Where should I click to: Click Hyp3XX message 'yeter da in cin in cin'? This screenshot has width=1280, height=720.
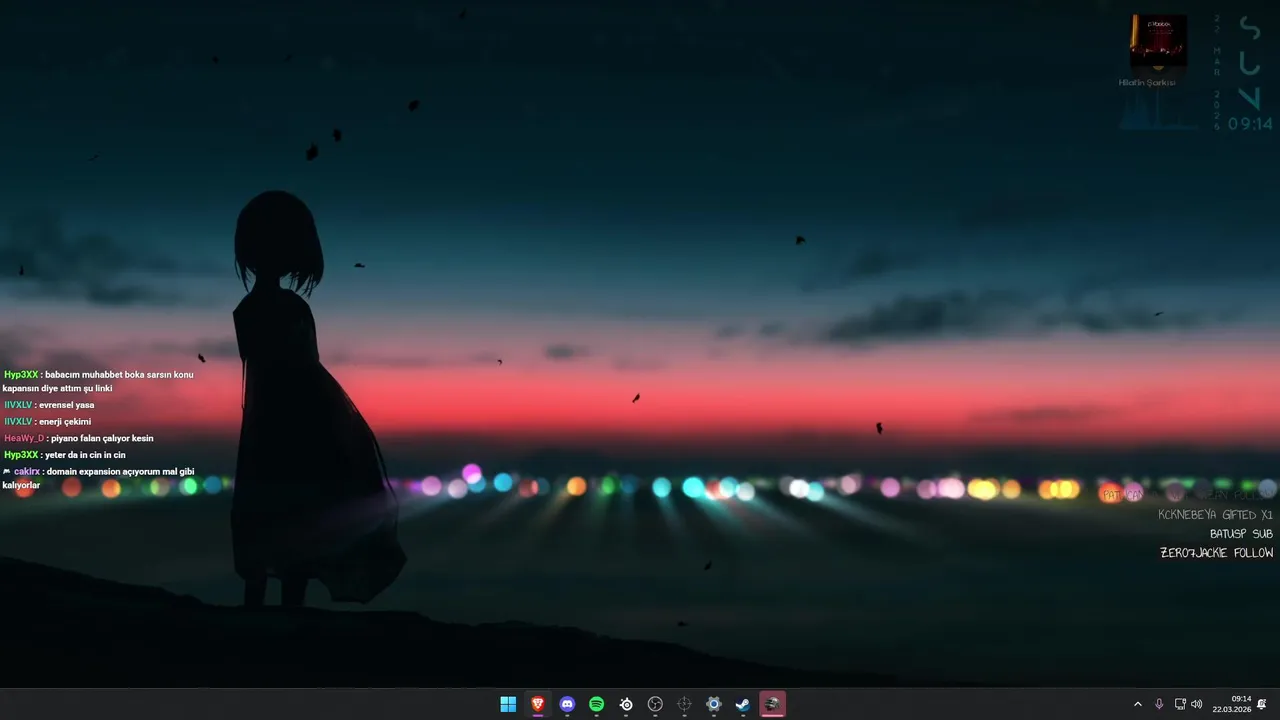tap(64, 455)
